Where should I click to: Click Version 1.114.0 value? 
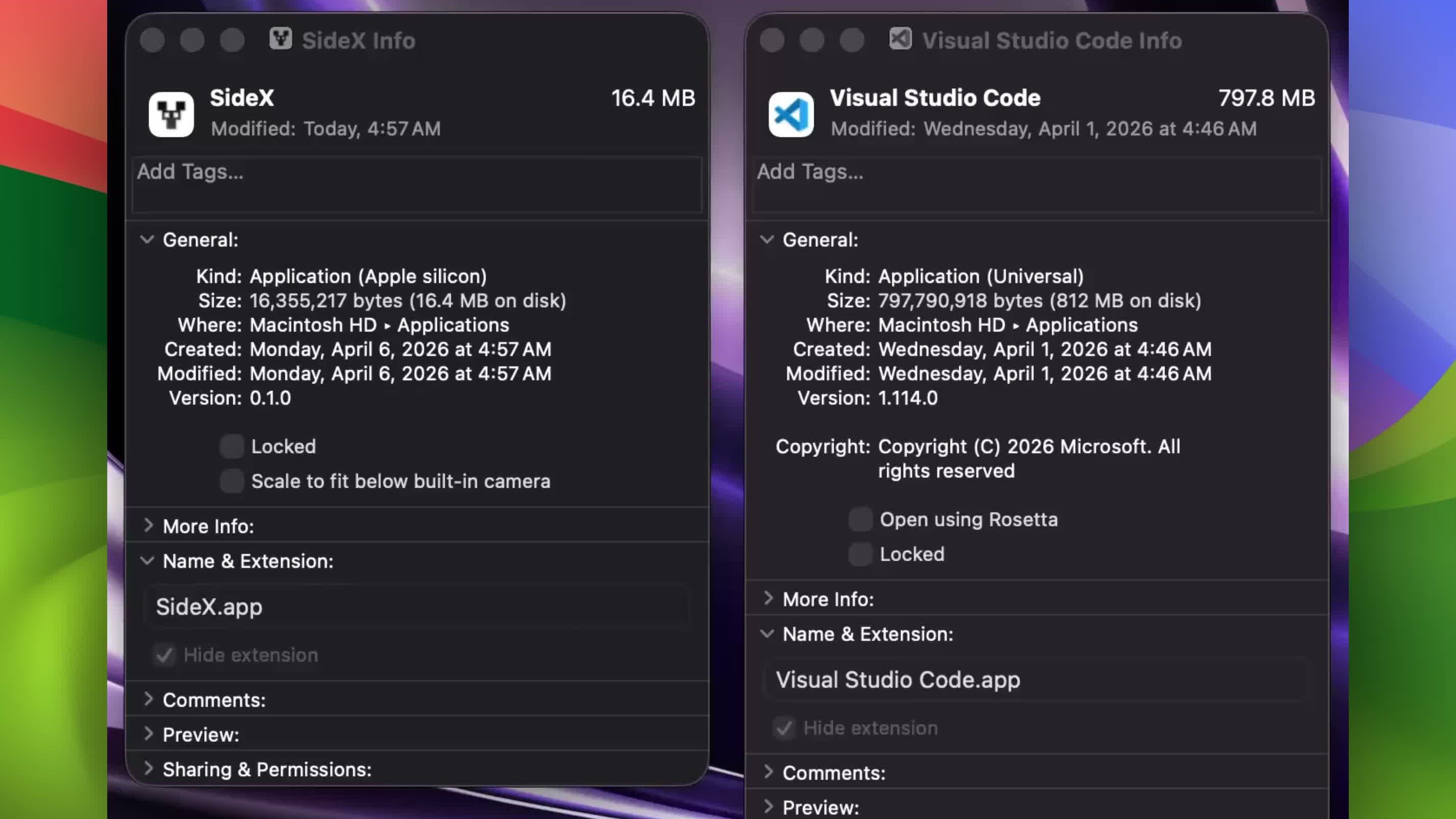(x=908, y=398)
